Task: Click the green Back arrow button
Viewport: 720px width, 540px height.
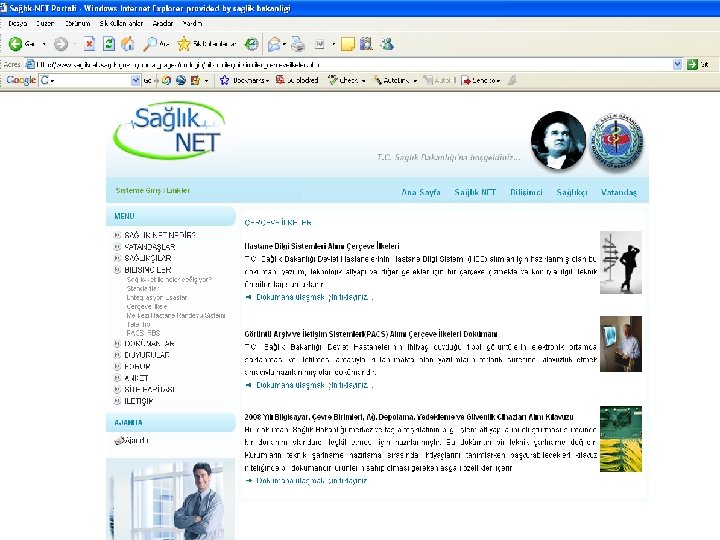Action: coord(15,44)
